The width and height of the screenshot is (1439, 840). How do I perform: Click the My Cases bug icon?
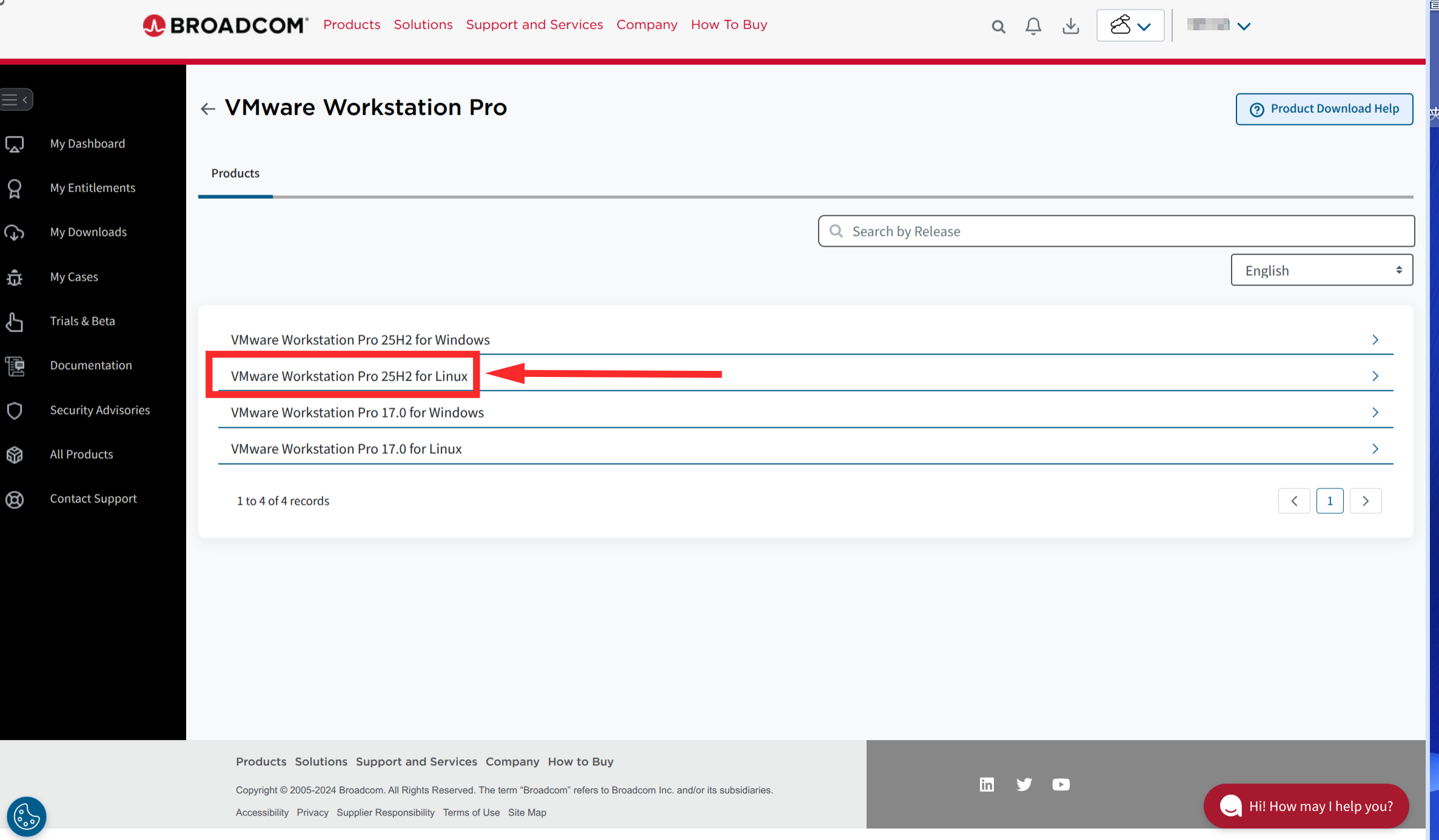(x=15, y=277)
